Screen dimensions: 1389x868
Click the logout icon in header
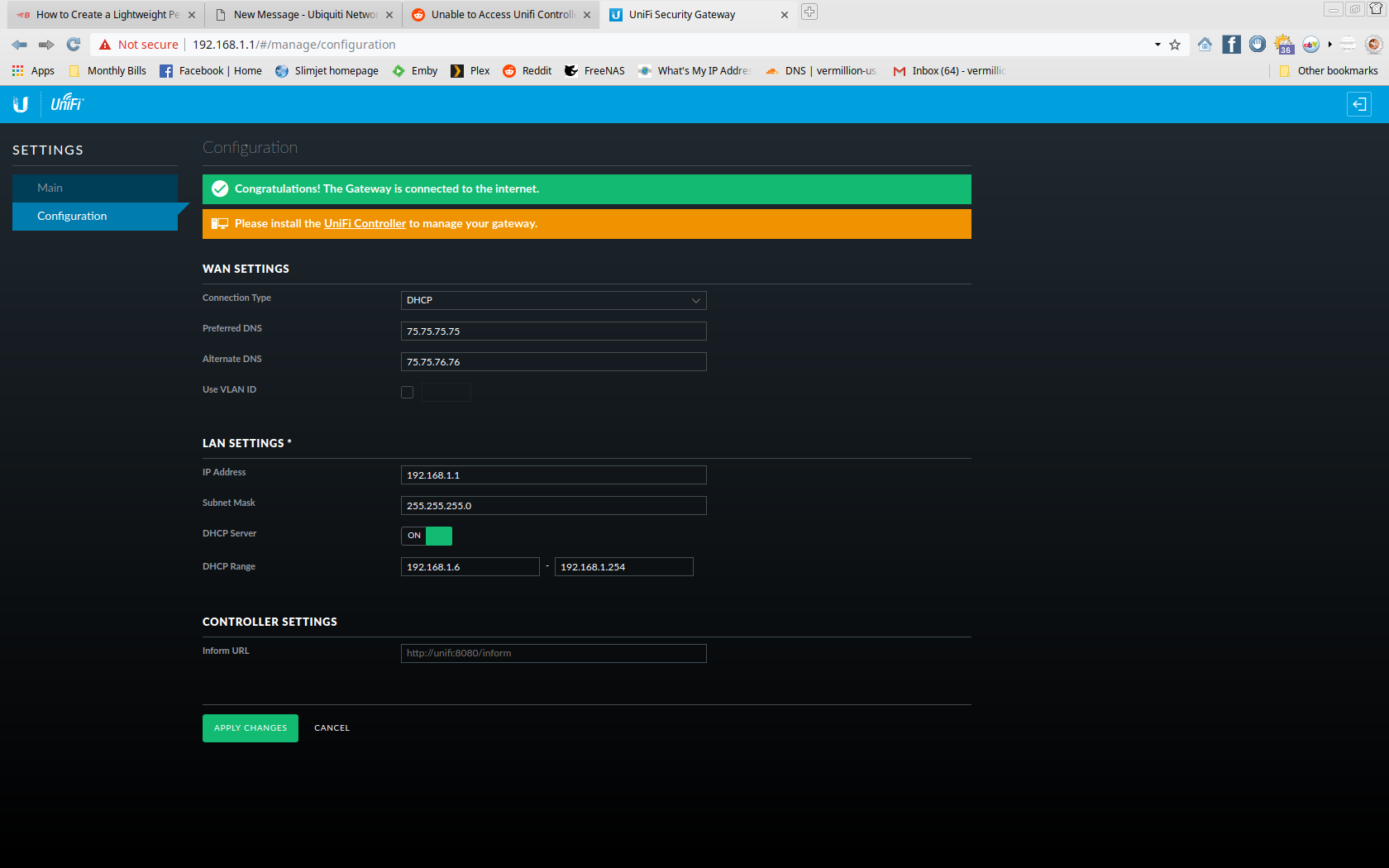pyautogui.click(x=1358, y=104)
